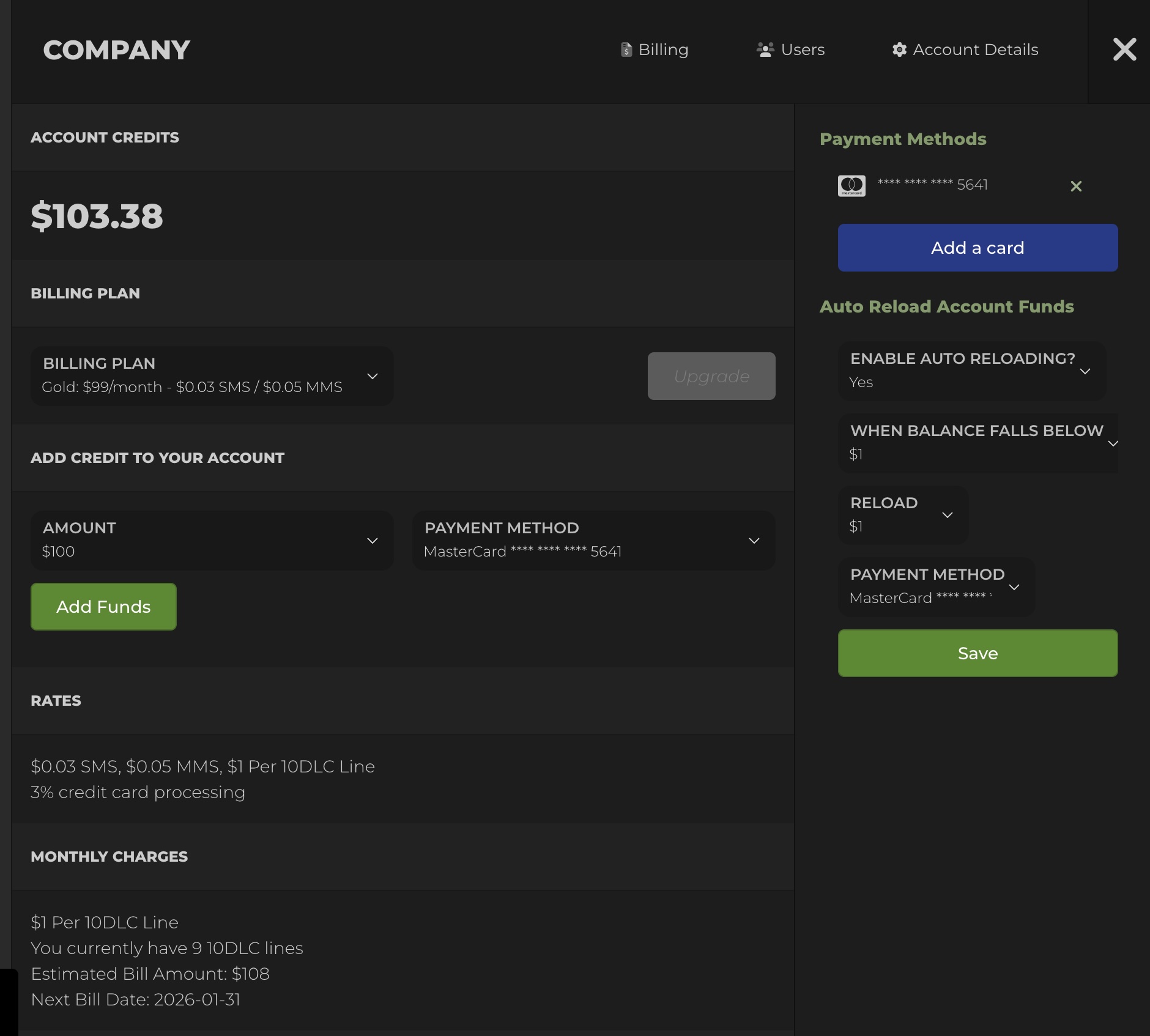Click Add Funds to add credit
This screenshot has height=1036, width=1150.
pyautogui.click(x=103, y=606)
